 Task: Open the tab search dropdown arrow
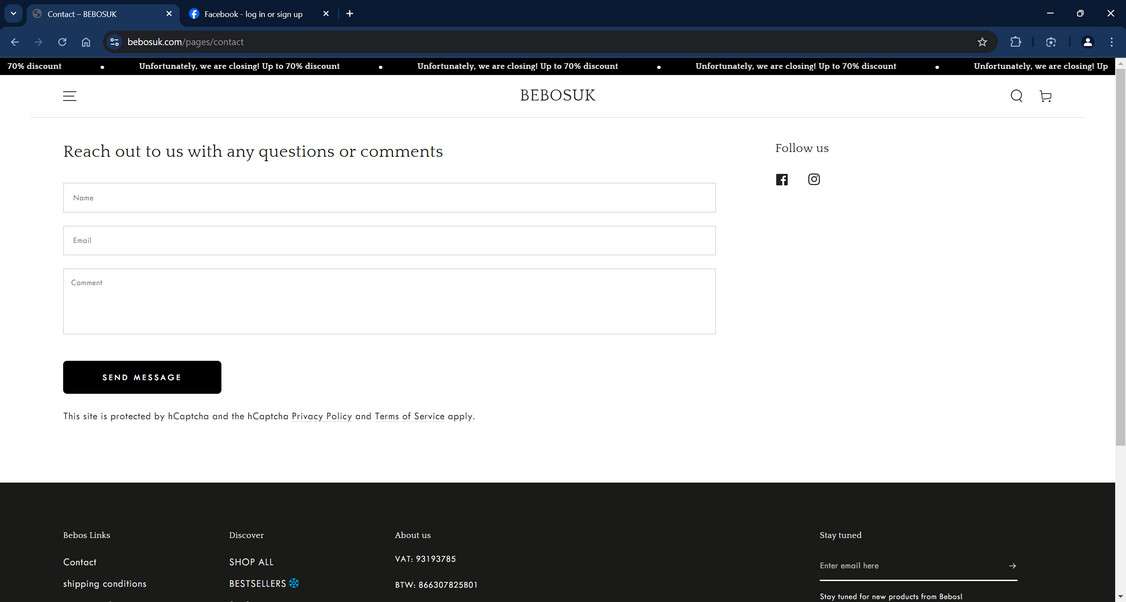point(13,14)
